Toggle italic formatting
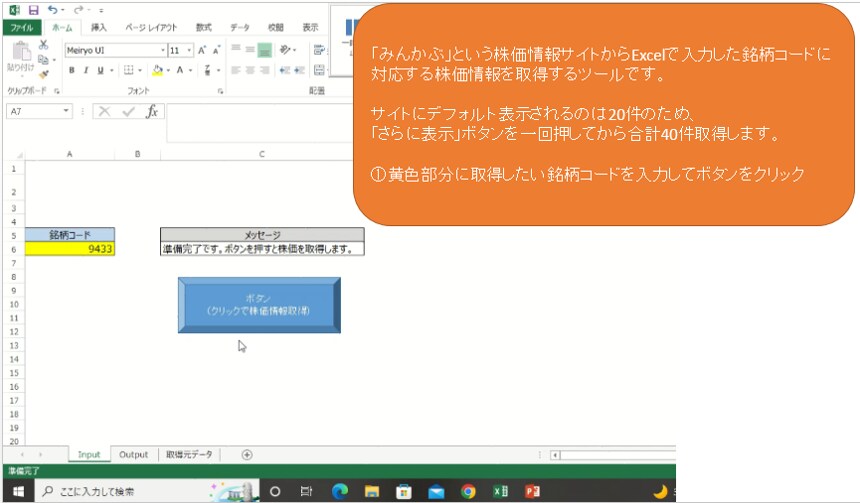This screenshot has height=503, width=860. tap(86, 70)
